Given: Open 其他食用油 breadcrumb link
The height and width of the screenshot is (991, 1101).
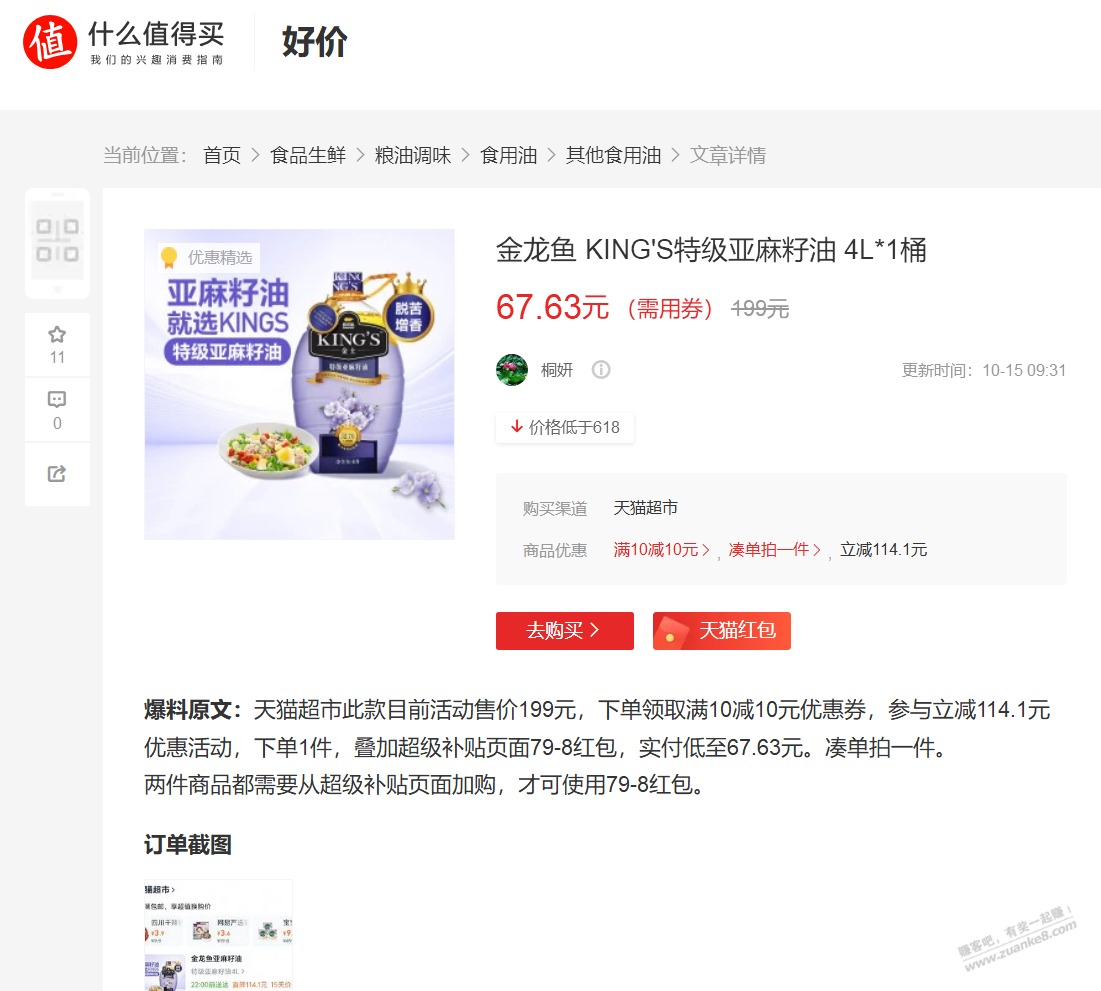Looking at the screenshot, I should [x=614, y=155].
